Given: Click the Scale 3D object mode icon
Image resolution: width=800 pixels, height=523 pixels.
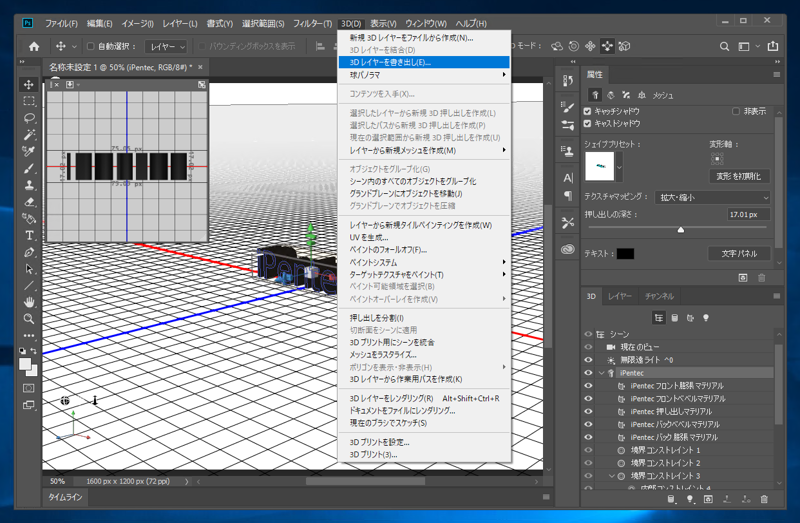Looking at the screenshot, I should [624, 46].
